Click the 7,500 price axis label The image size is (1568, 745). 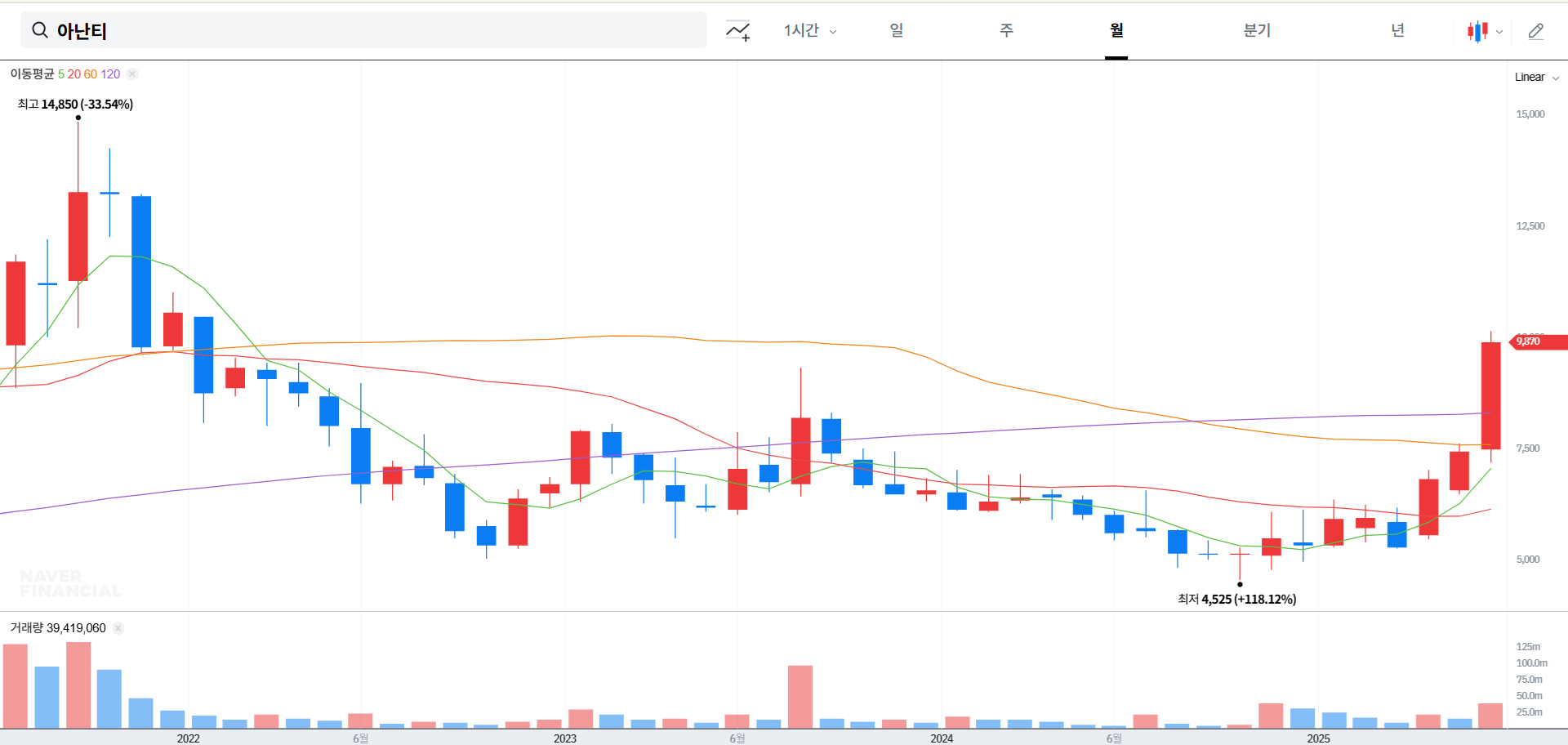point(1528,448)
